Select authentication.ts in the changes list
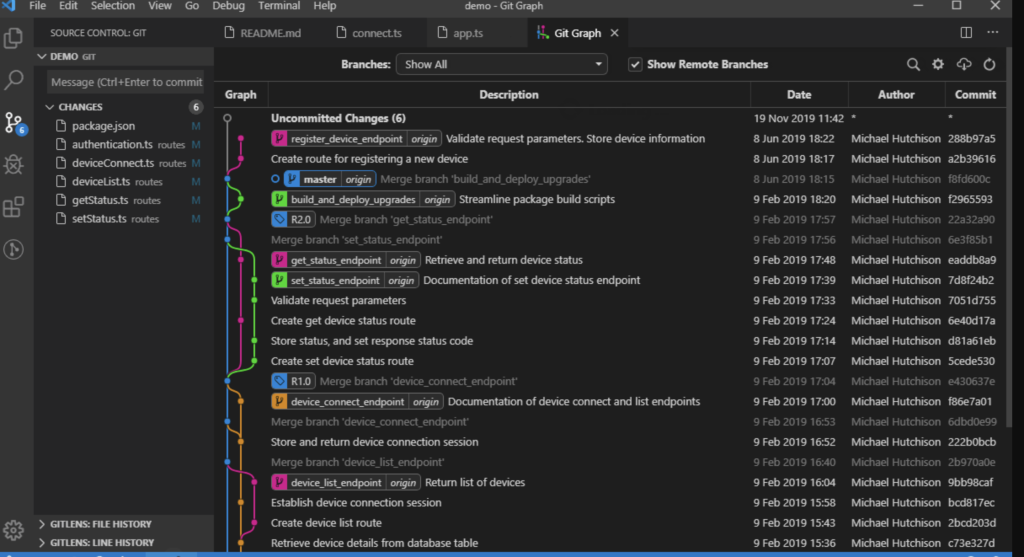Screen dimensions: 1024x557 coord(124,144)
